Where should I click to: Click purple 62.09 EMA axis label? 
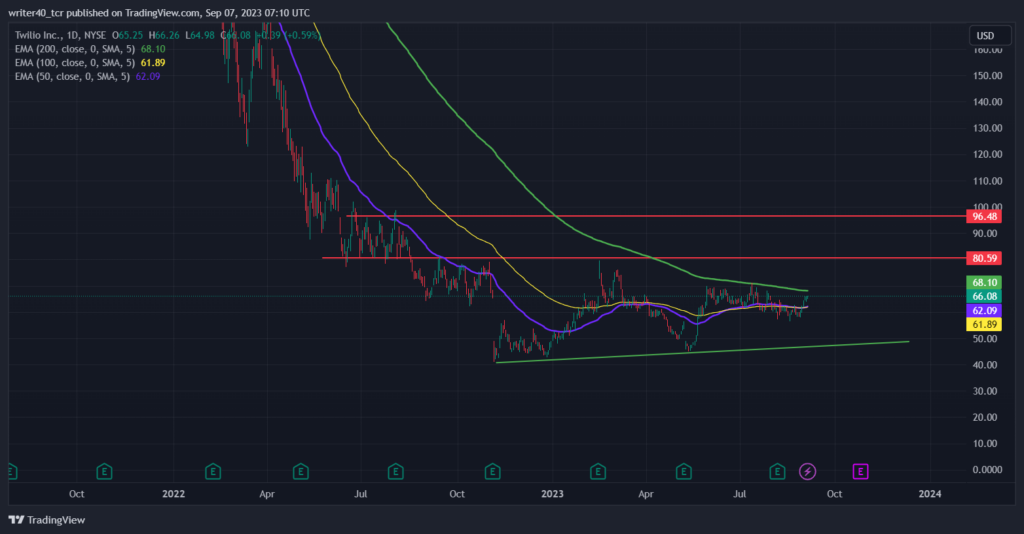coord(984,310)
